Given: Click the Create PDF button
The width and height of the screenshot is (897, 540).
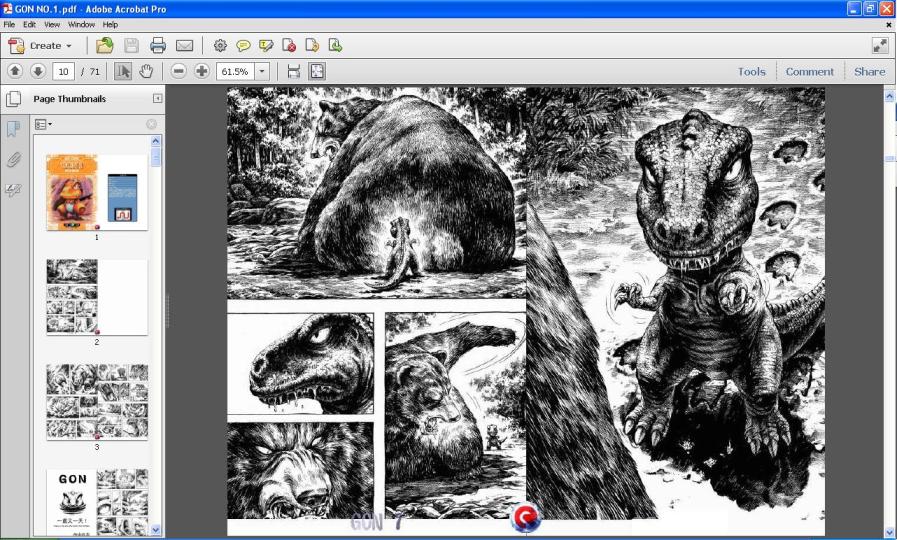Looking at the screenshot, I should click(x=40, y=45).
